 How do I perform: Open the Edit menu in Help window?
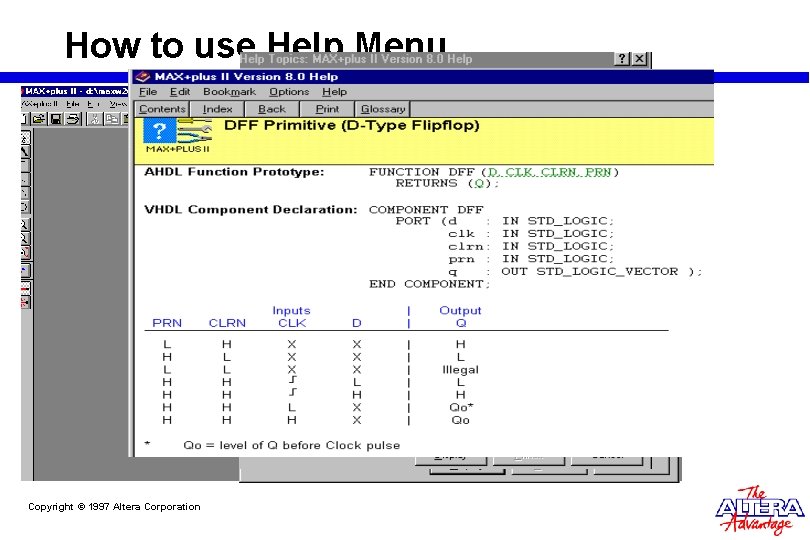coord(180,92)
